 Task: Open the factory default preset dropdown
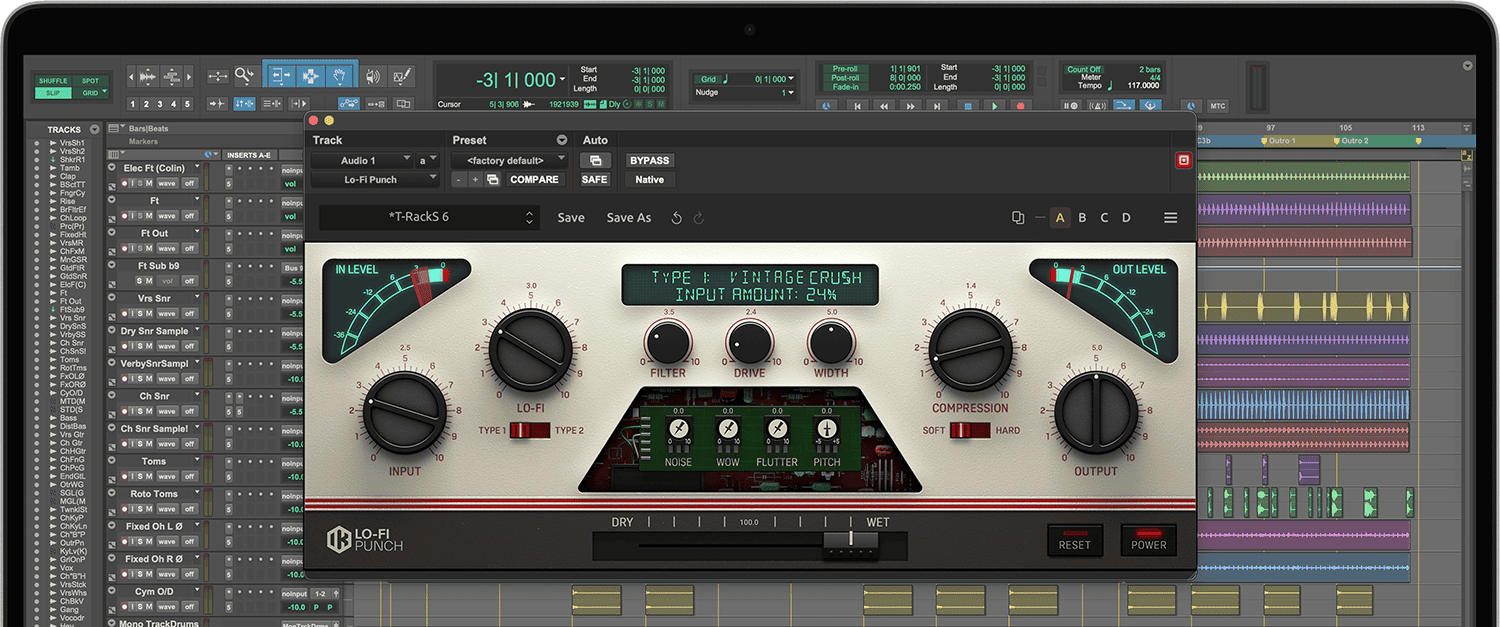[507, 160]
